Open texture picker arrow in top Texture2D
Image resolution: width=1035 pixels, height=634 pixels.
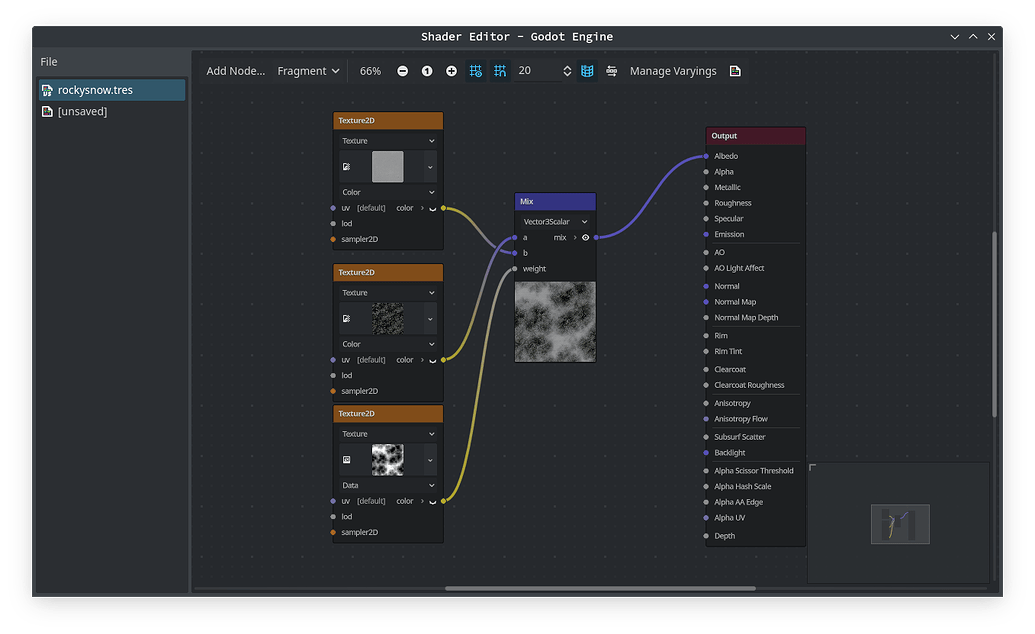click(430, 167)
